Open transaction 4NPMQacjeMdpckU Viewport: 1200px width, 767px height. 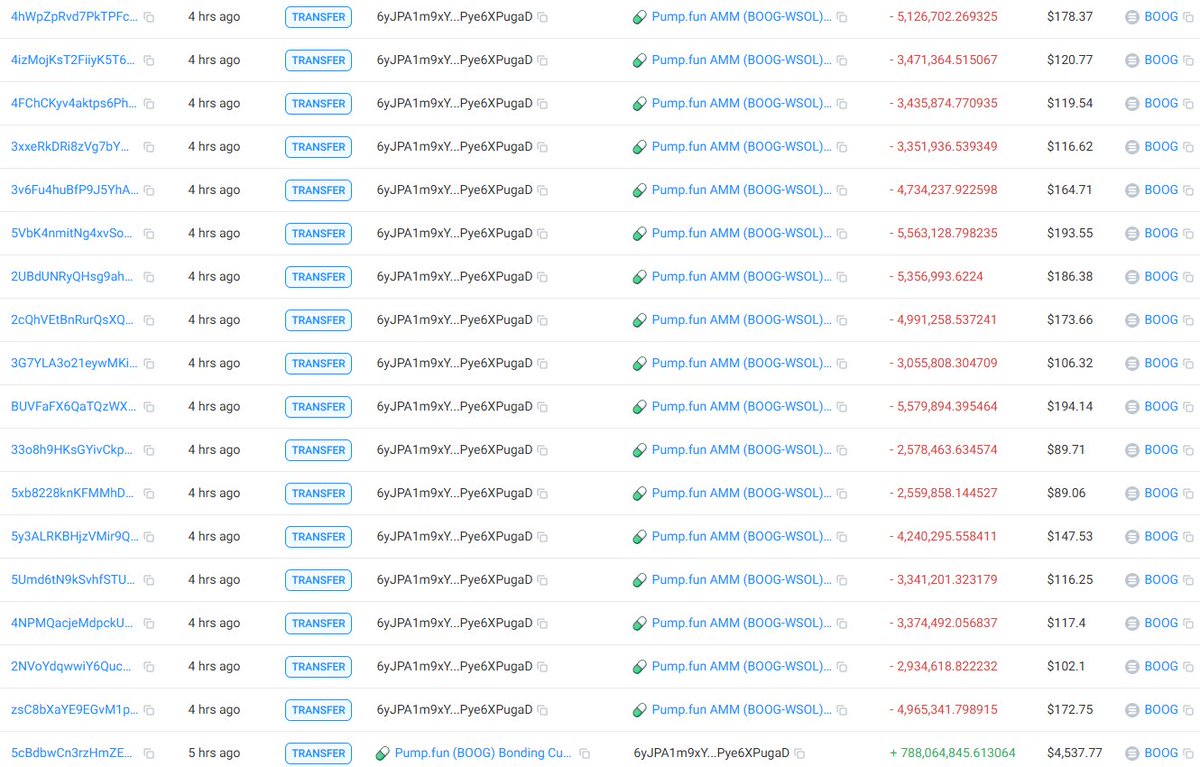pos(72,623)
